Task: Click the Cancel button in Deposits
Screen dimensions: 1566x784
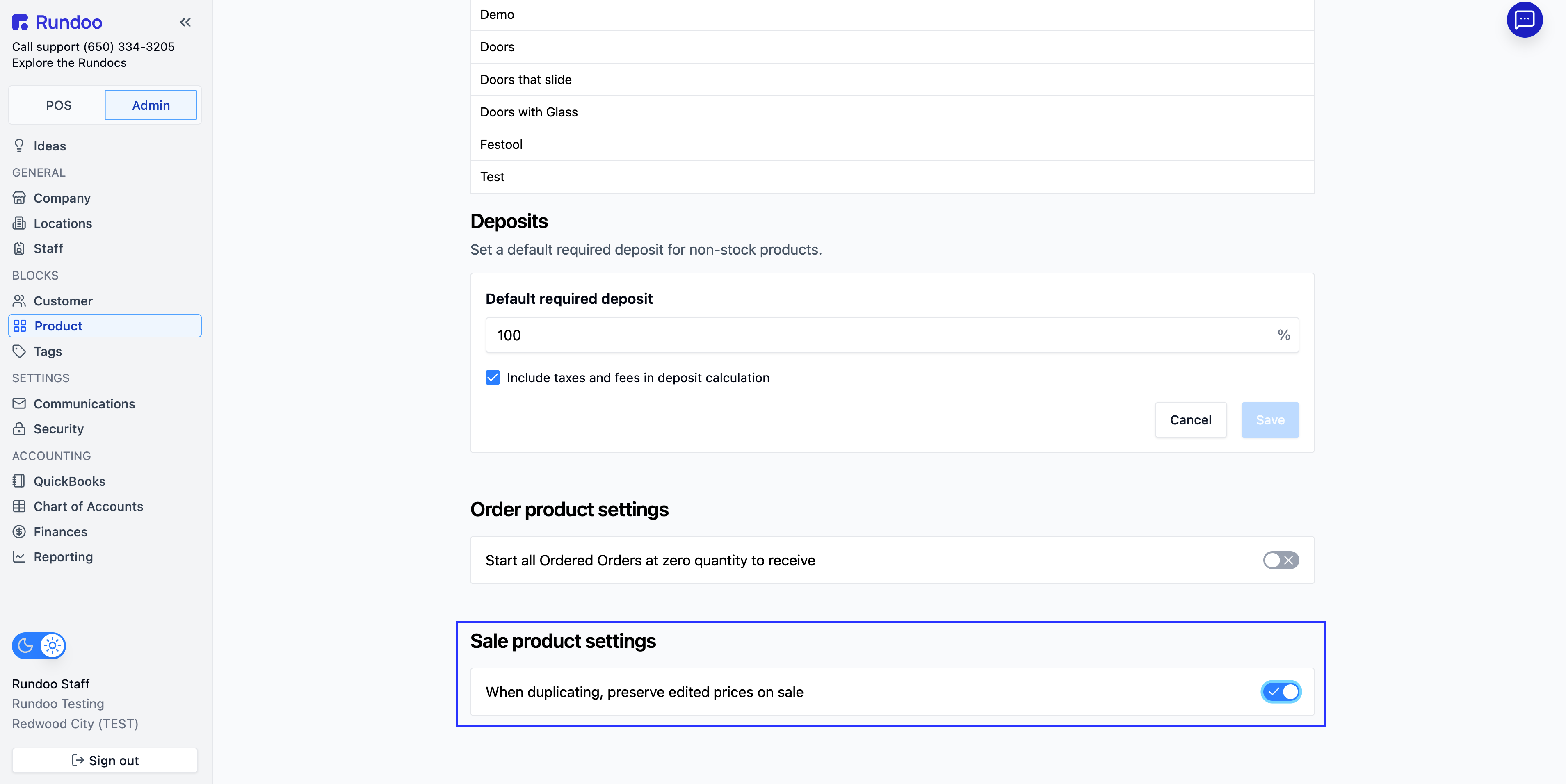Action: point(1190,420)
